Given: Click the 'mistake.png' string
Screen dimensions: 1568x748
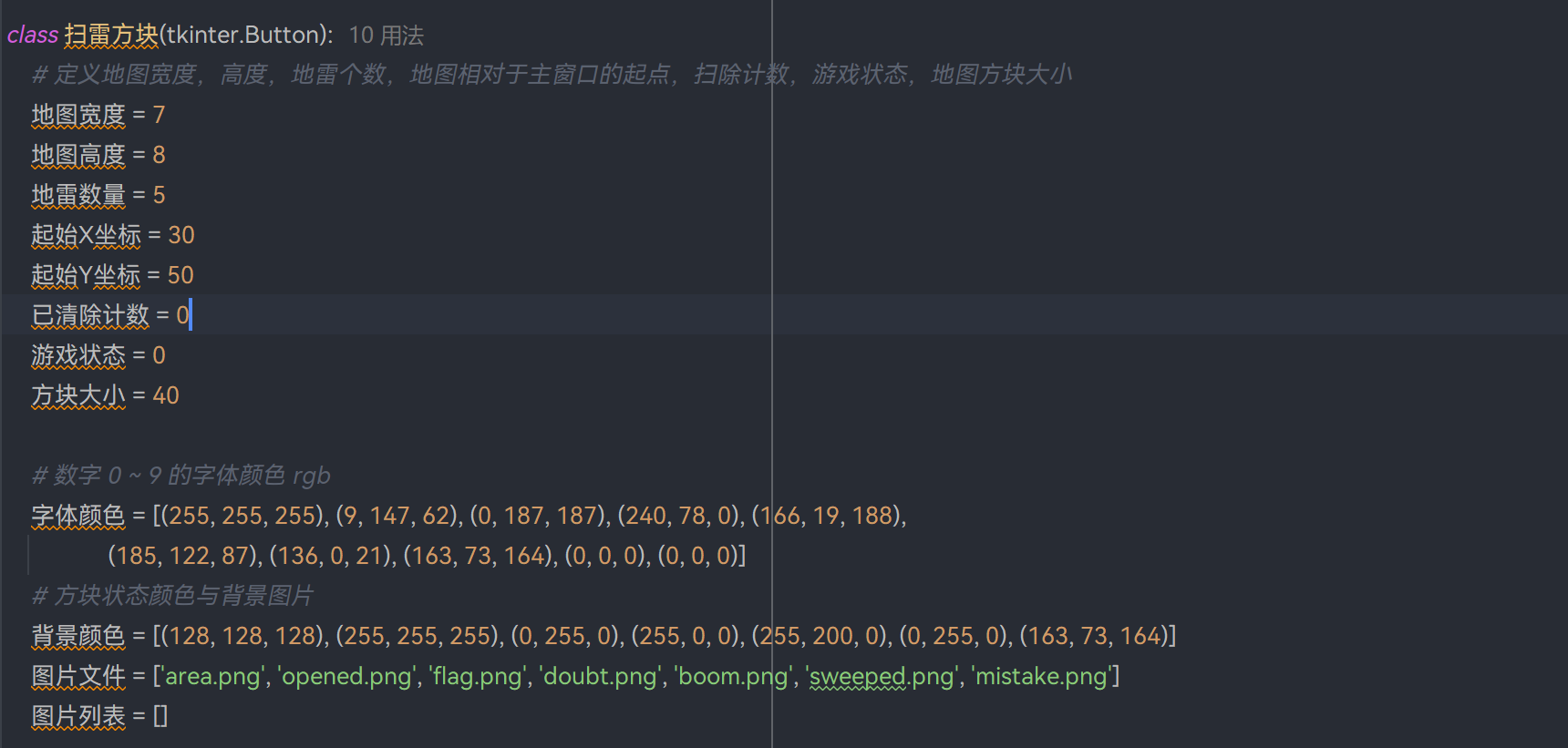Looking at the screenshot, I should tap(1040, 676).
